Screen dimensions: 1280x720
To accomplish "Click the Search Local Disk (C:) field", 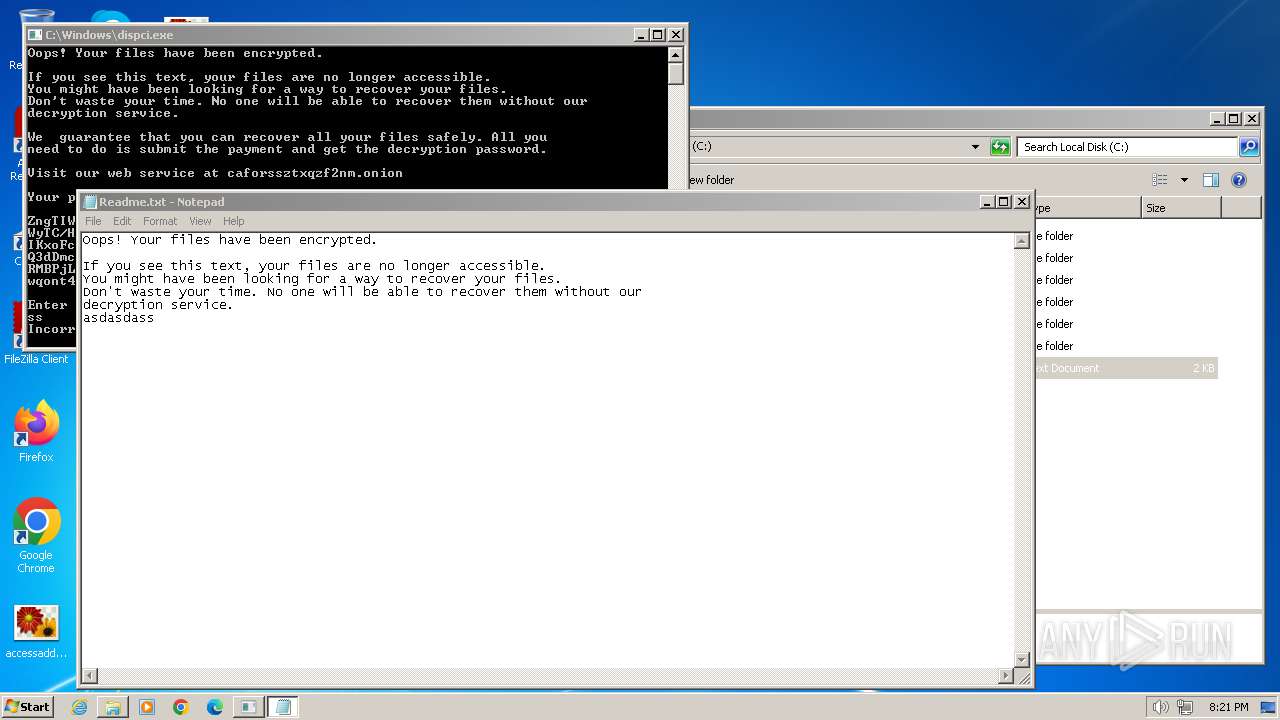I will tap(1127, 147).
